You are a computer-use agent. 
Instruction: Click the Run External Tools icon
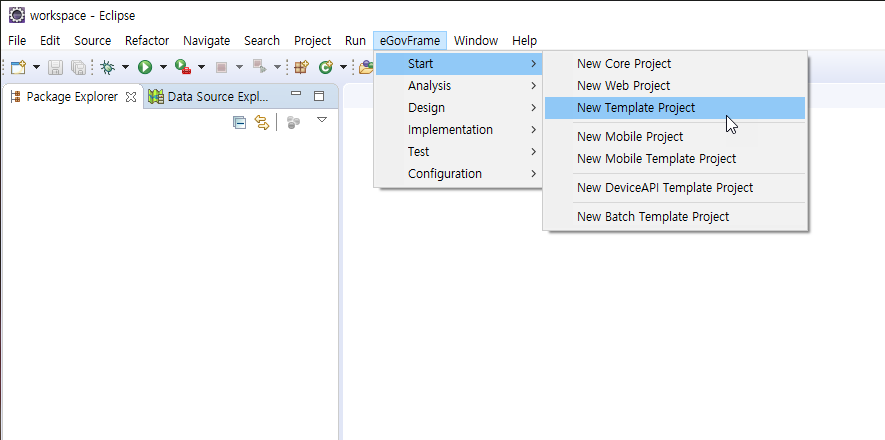pos(183,67)
